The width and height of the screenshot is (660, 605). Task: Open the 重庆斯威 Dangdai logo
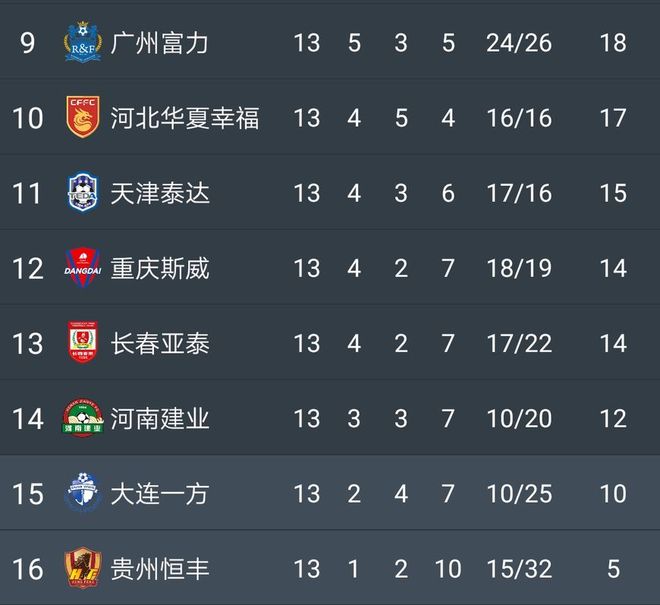[82, 268]
